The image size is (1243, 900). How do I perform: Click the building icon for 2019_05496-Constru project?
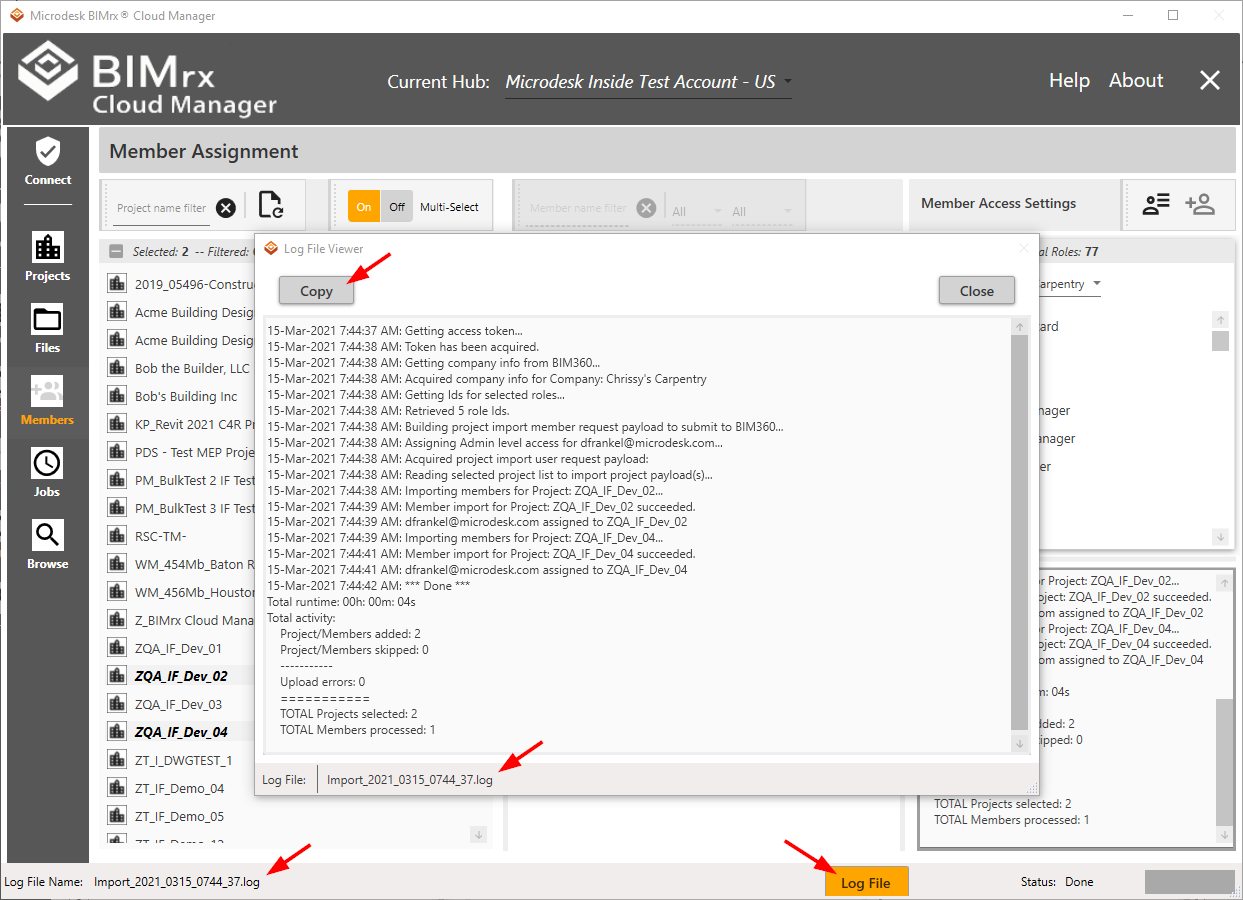click(x=117, y=284)
